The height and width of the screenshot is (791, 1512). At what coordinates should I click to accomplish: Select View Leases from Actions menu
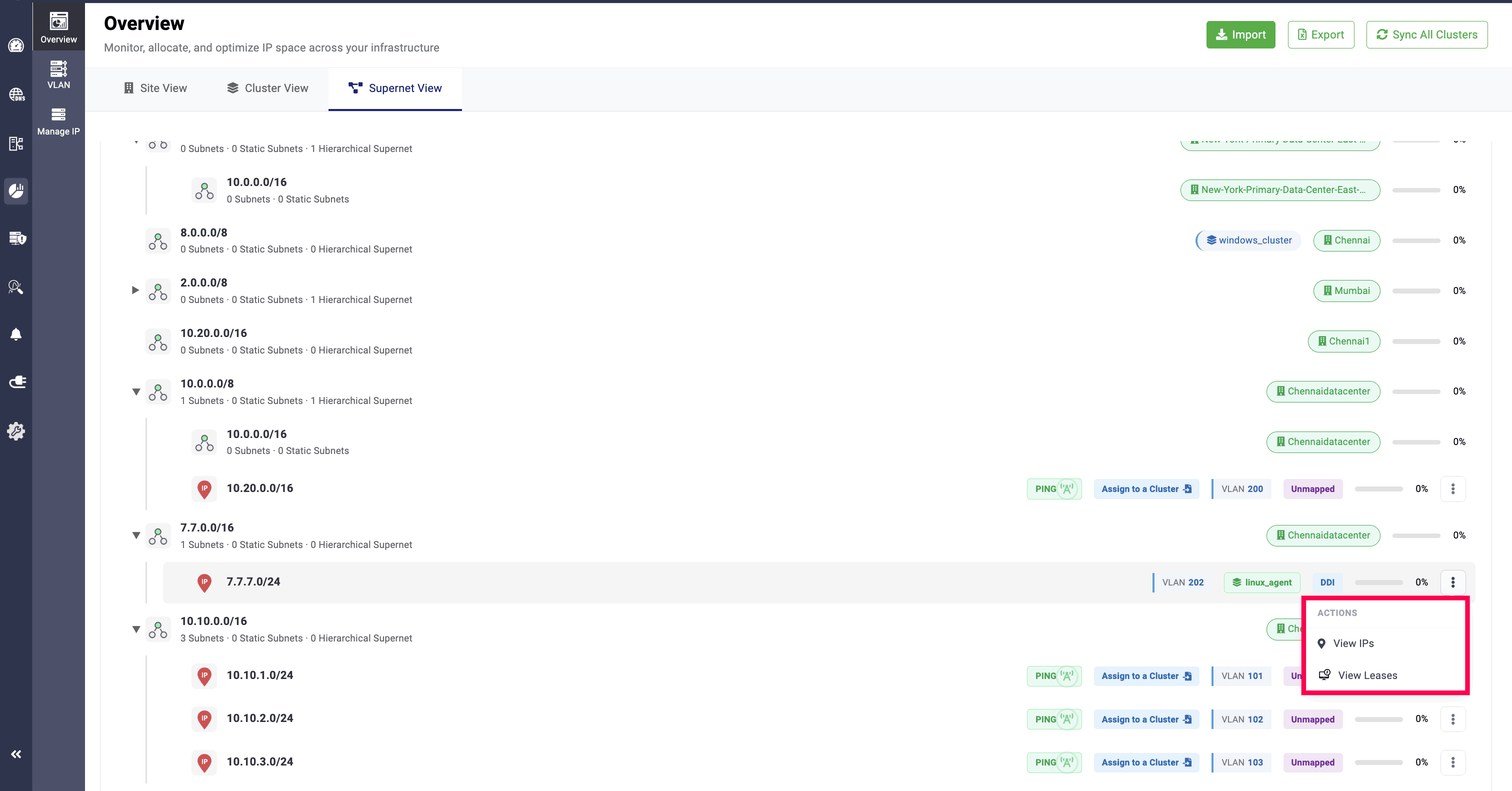pos(1367,675)
